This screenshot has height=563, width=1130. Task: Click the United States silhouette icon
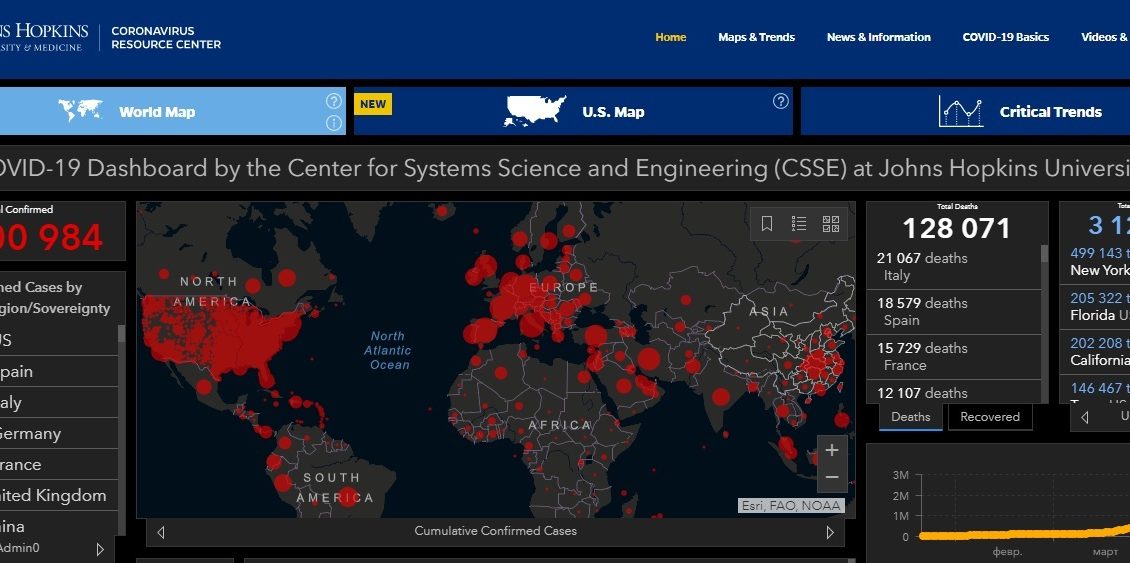click(535, 111)
